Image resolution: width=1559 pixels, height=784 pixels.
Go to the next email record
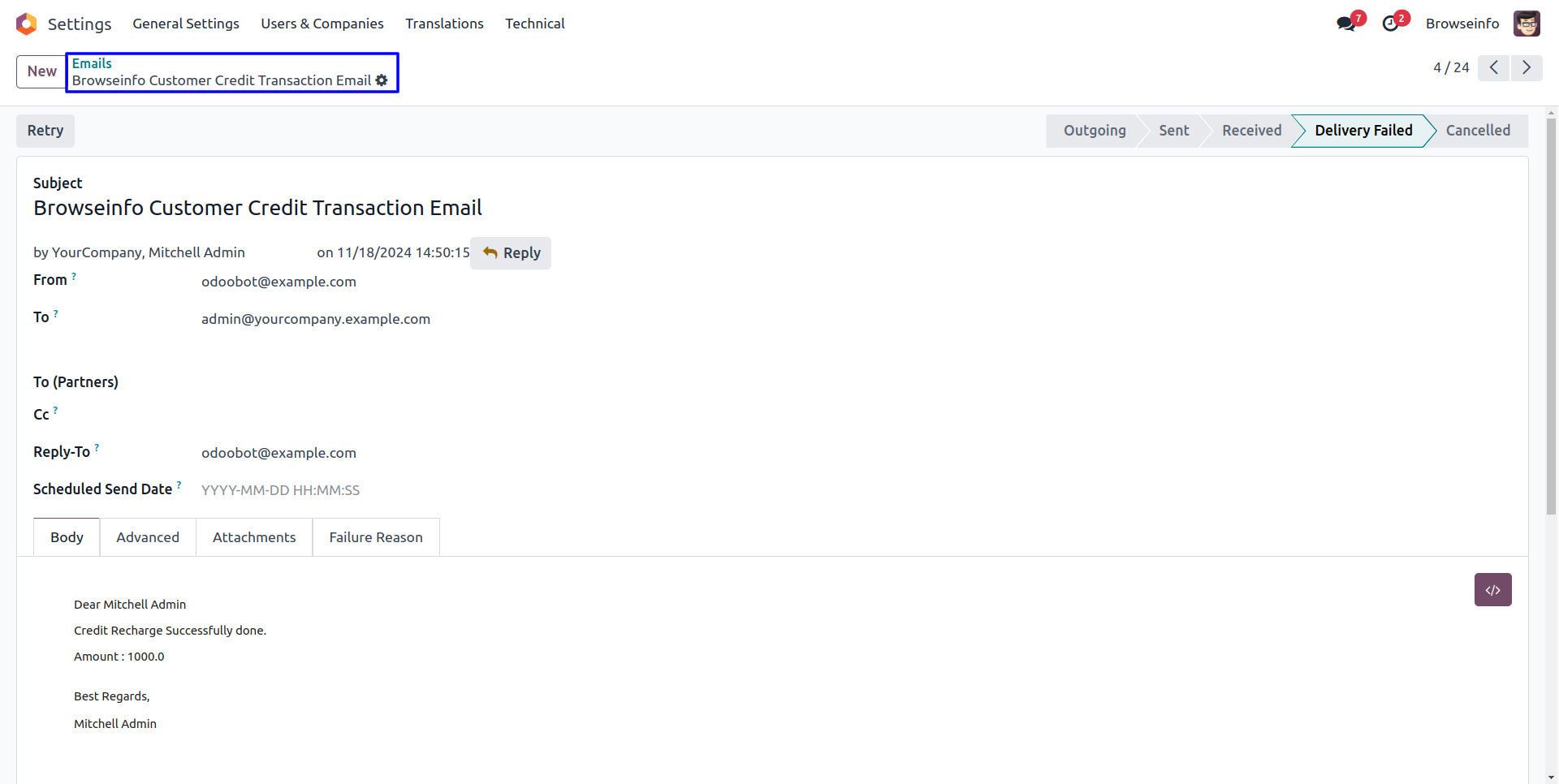[x=1527, y=67]
